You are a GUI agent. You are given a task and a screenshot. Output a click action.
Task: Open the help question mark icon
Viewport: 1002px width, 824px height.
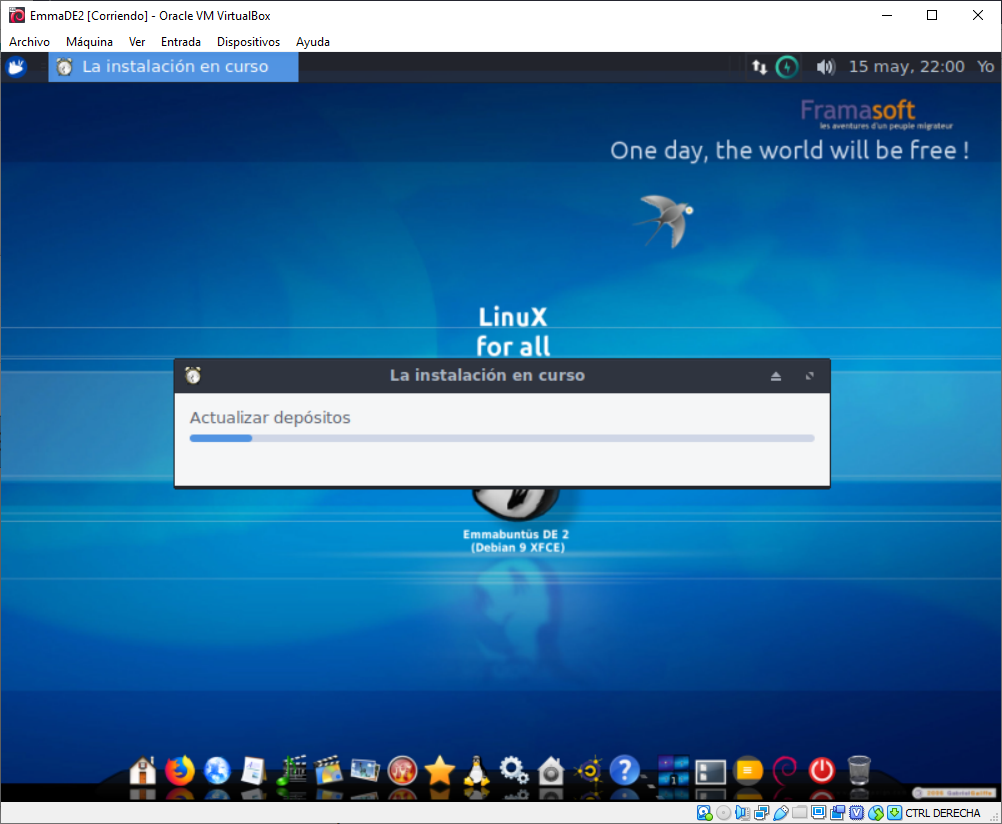coord(624,770)
